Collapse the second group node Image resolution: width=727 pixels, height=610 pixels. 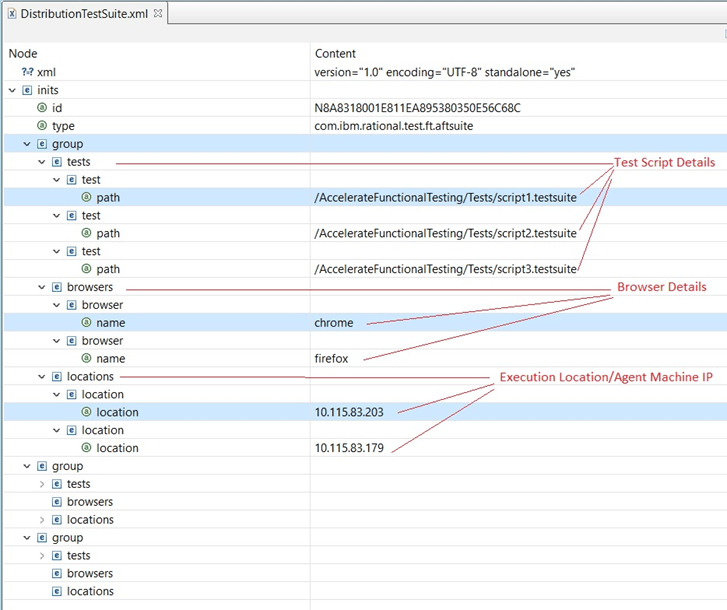(27, 466)
